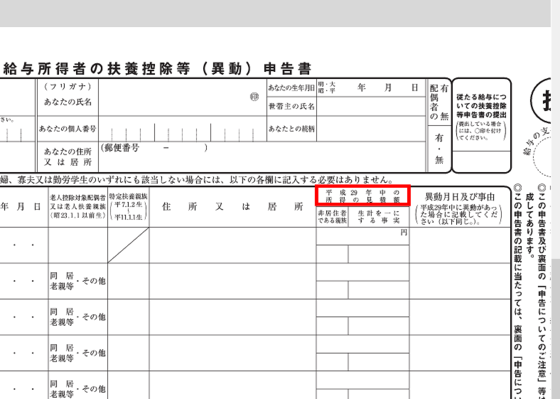
Task: Select the 有・無 spouse option cell
Action: (439, 149)
